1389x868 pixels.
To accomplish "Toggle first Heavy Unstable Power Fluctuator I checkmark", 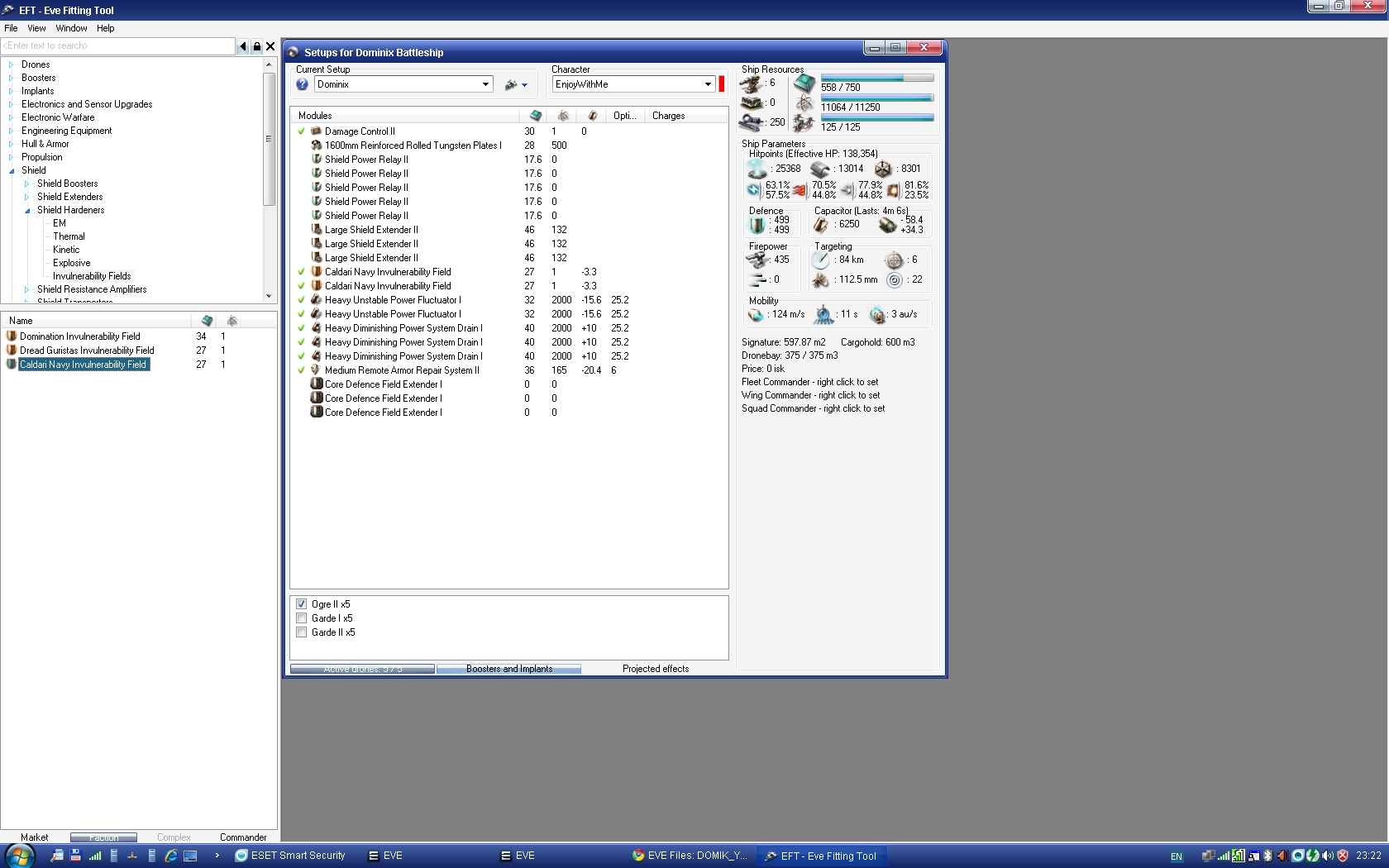I will [302, 300].
